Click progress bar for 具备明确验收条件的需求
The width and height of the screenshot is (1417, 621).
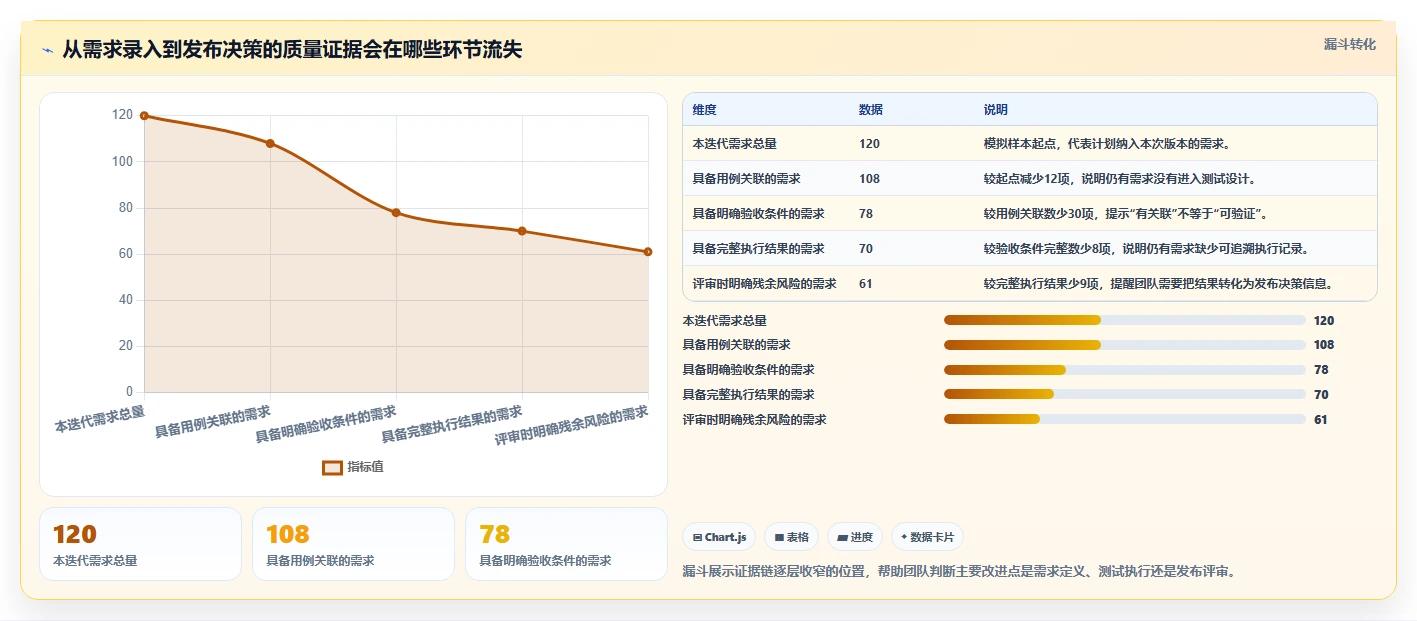tap(1124, 370)
